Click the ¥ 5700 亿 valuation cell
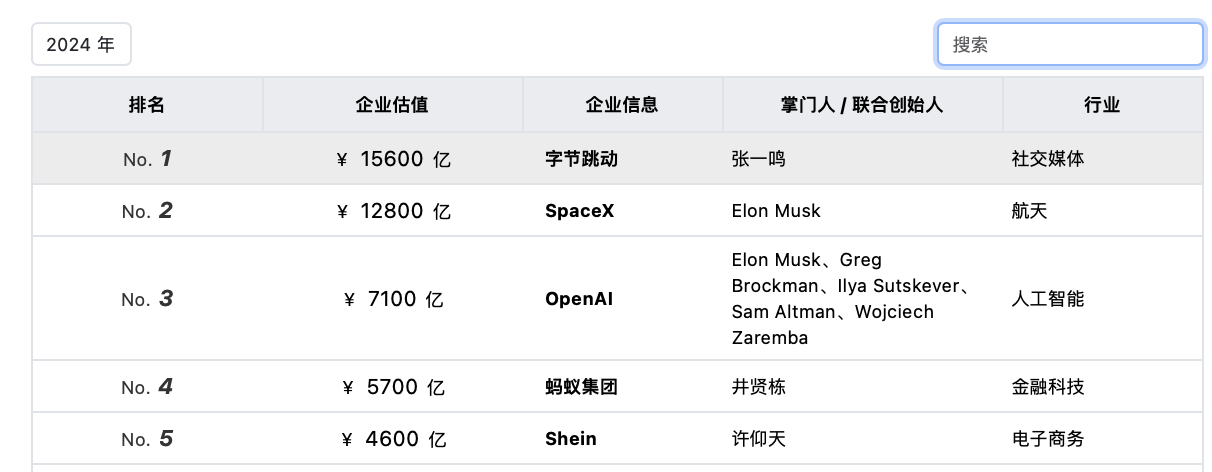 [x=393, y=387]
